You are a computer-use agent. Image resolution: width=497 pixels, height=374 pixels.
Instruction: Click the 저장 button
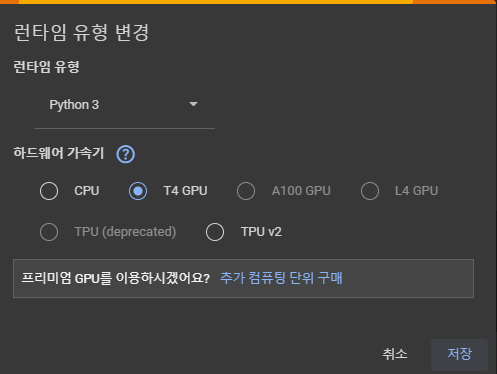coord(459,354)
